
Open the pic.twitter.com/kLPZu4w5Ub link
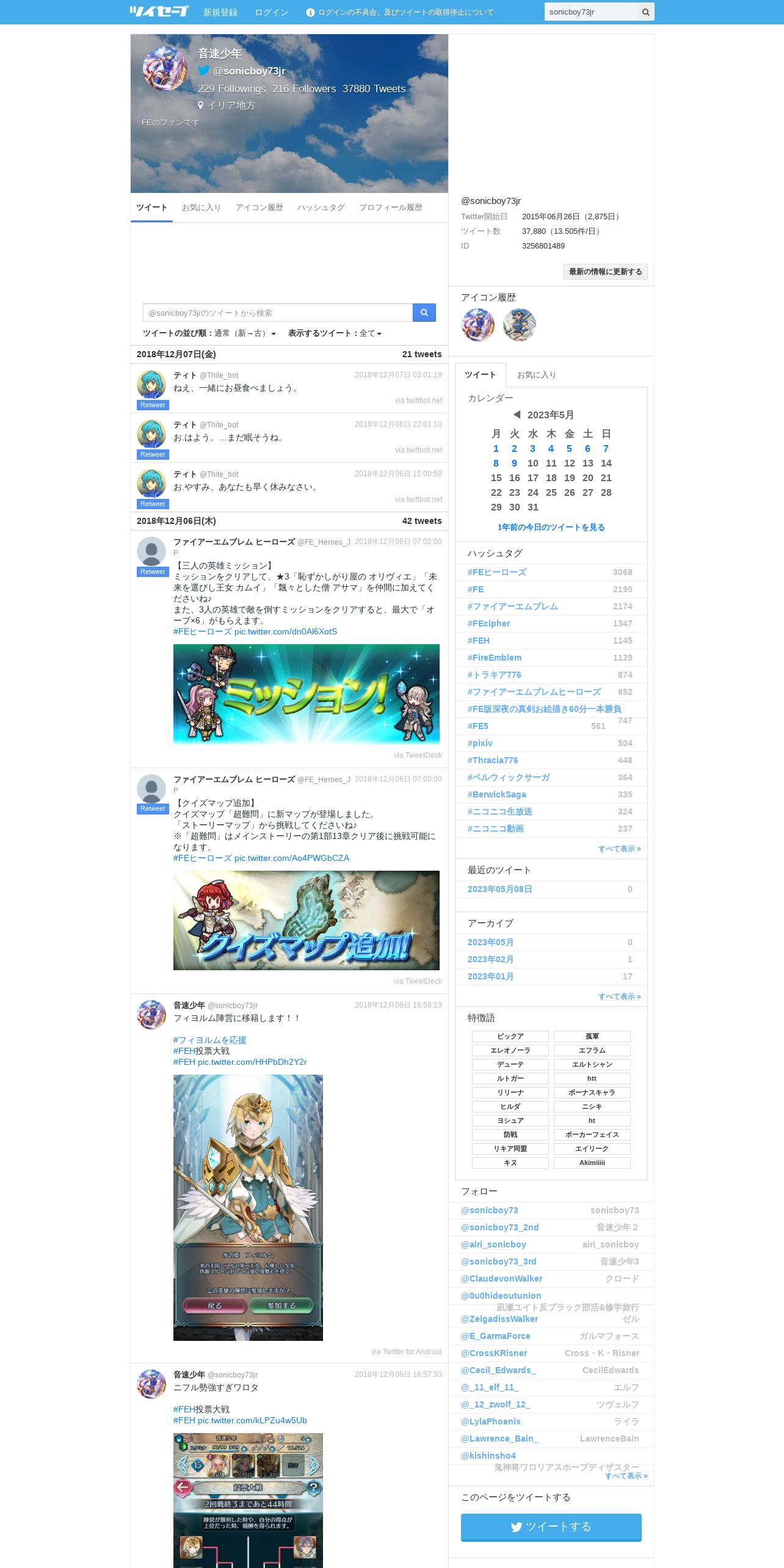[x=252, y=1420]
